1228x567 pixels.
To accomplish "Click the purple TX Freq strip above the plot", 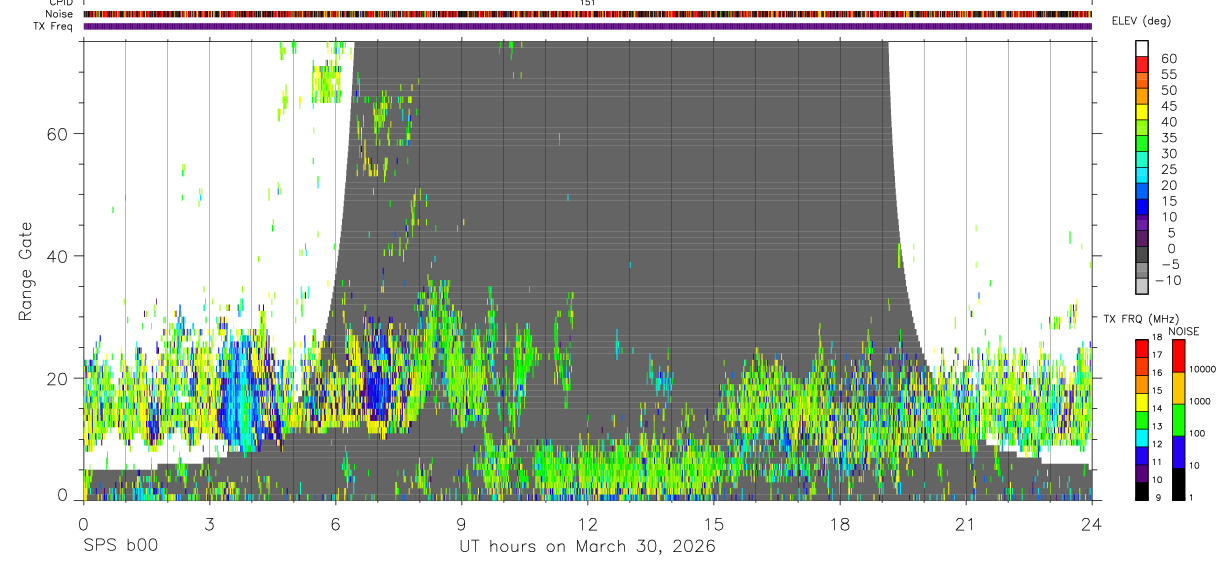I will click(x=588, y=26).
